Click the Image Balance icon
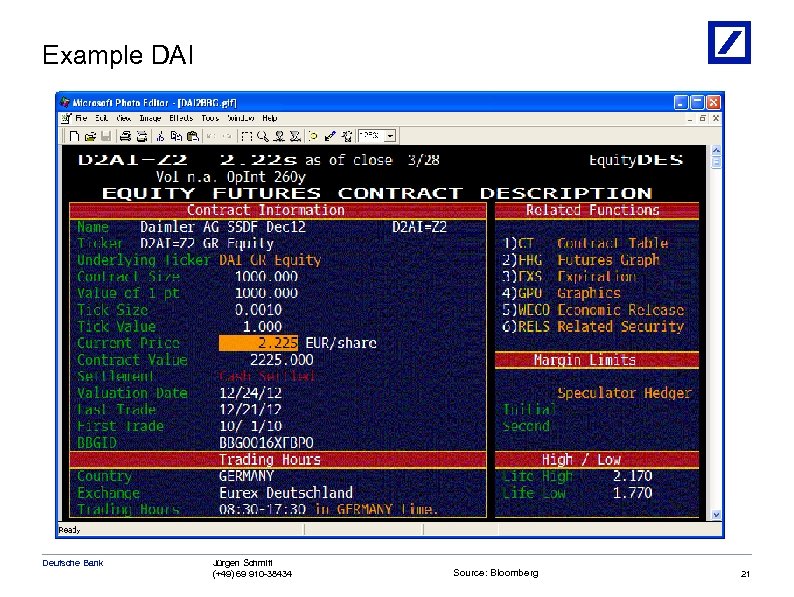794x597 pixels. [313, 136]
